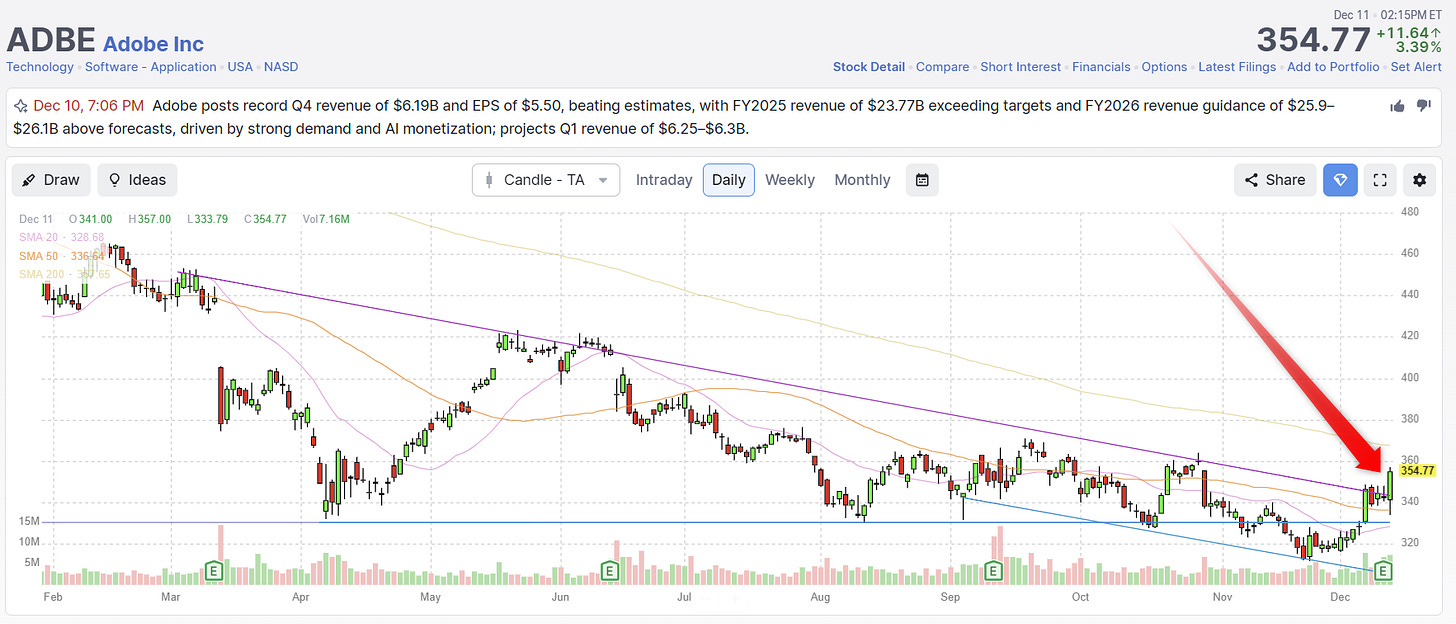Open the Financials link
The width and height of the screenshot is (1456, 624).
click(x=1101, y=67)
